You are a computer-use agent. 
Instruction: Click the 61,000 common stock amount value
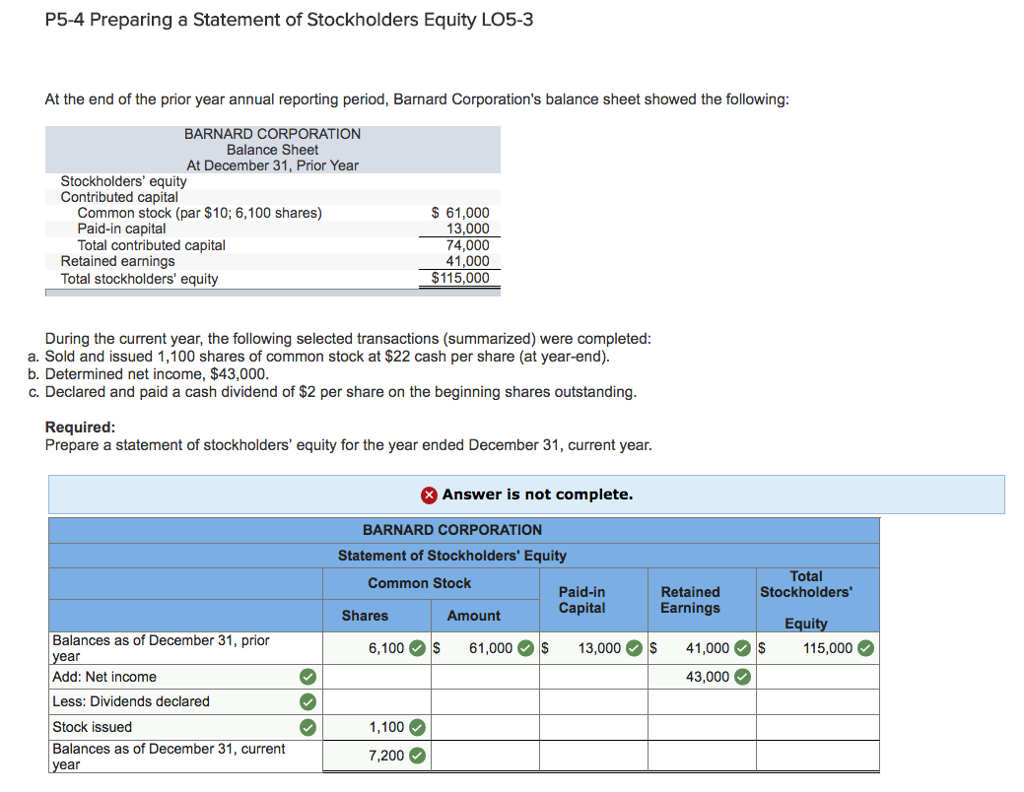pyautogui.click(x=490, y=648)
